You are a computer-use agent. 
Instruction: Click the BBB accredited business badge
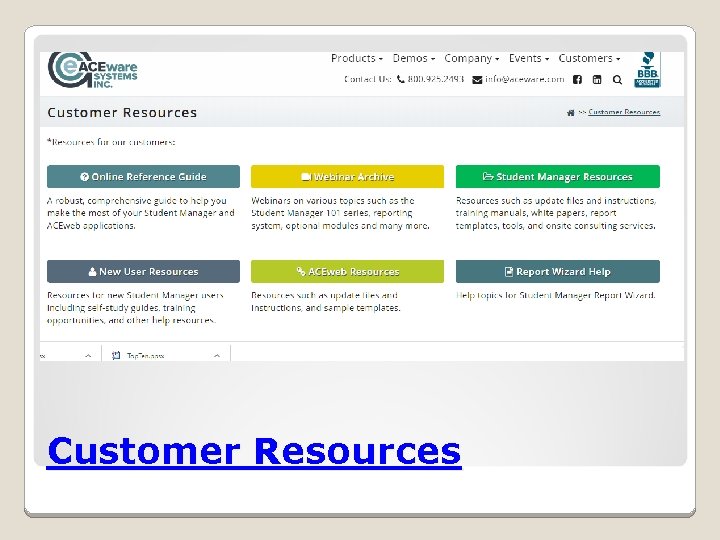647,70
